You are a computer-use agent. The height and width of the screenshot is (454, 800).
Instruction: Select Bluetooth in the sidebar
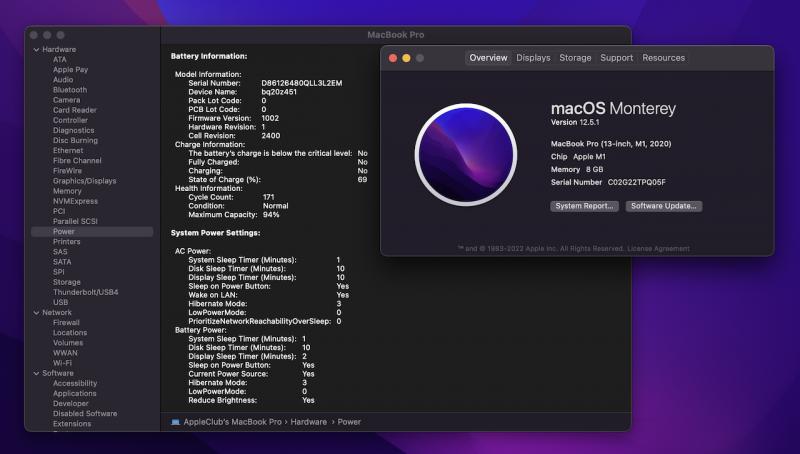coord(70,90)
